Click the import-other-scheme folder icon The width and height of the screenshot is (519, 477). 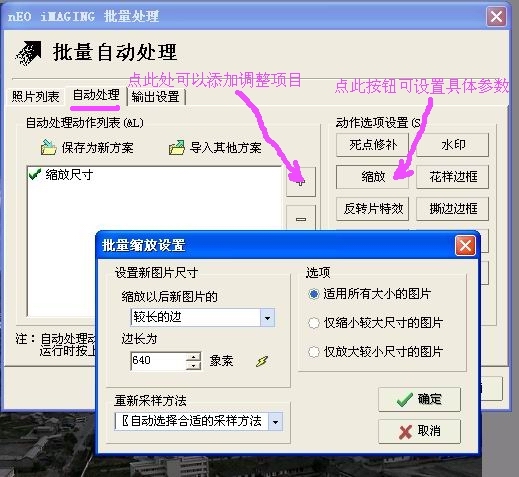pos(177,148)
